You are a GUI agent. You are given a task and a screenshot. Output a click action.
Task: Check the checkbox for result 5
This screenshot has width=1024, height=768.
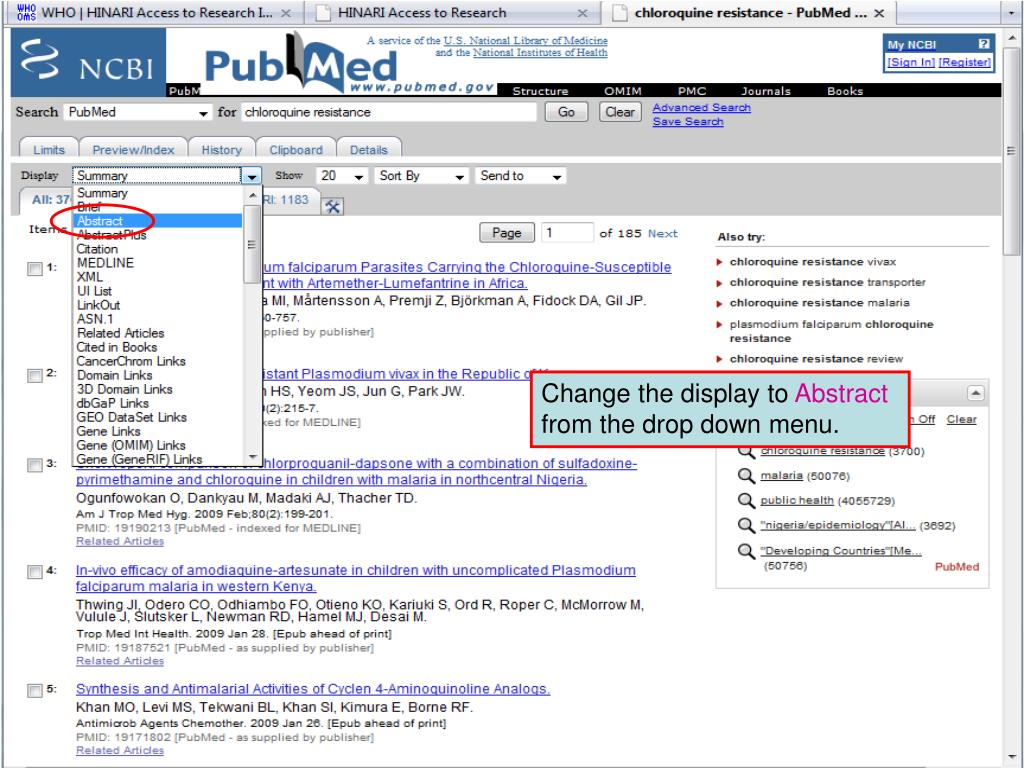pyautogui.click(x=35, y=690)
